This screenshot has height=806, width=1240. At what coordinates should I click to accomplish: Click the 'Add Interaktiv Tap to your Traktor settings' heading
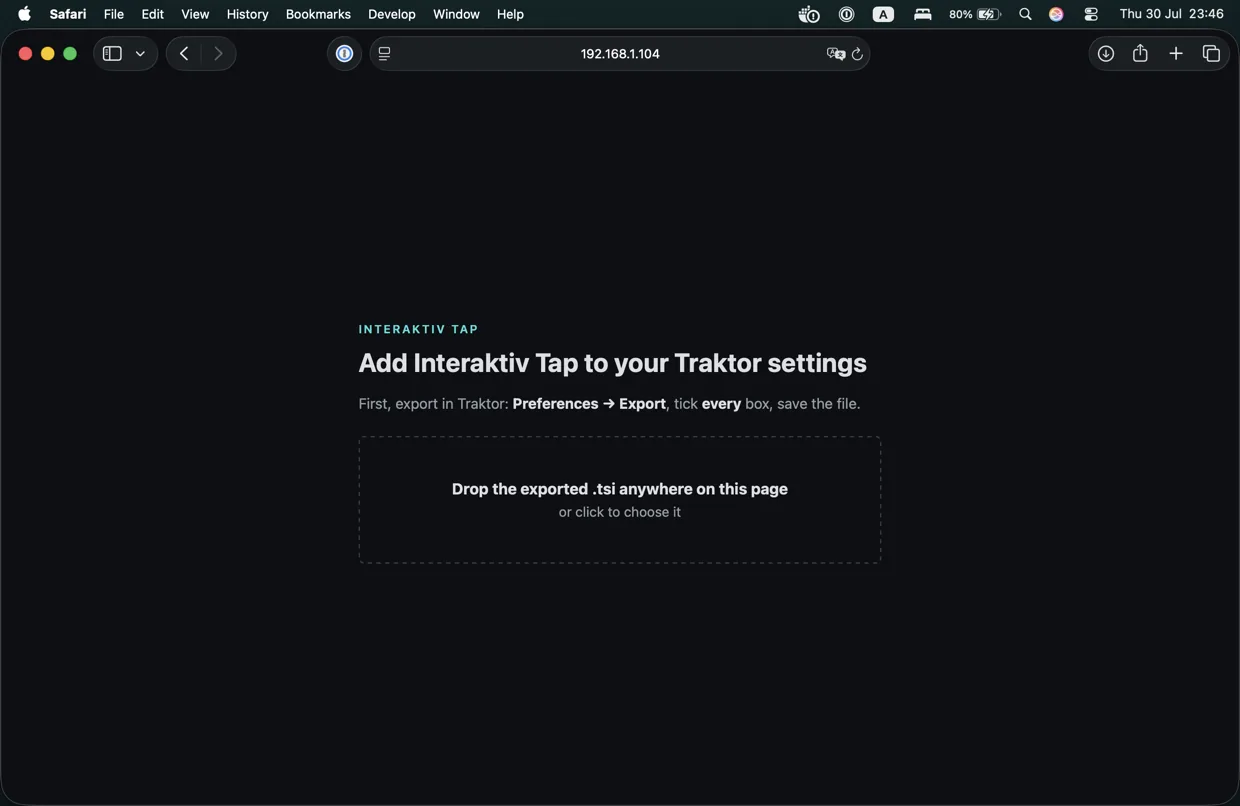[613, 363]
